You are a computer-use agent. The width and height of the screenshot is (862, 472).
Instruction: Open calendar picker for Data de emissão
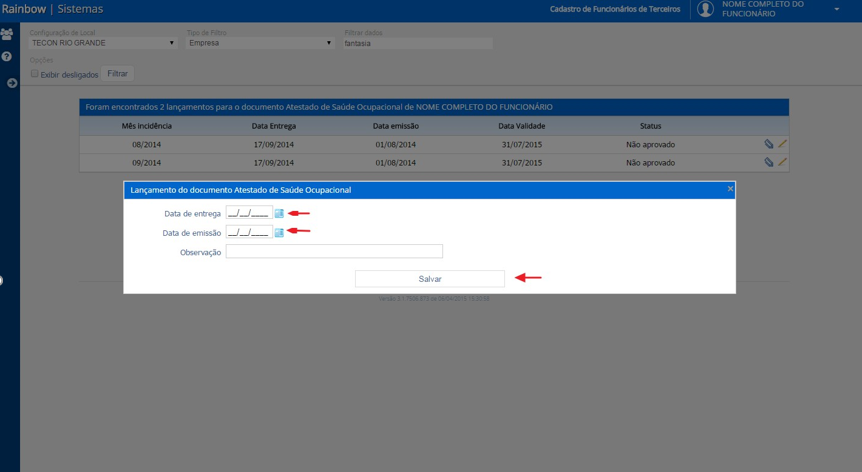[279, 232]
